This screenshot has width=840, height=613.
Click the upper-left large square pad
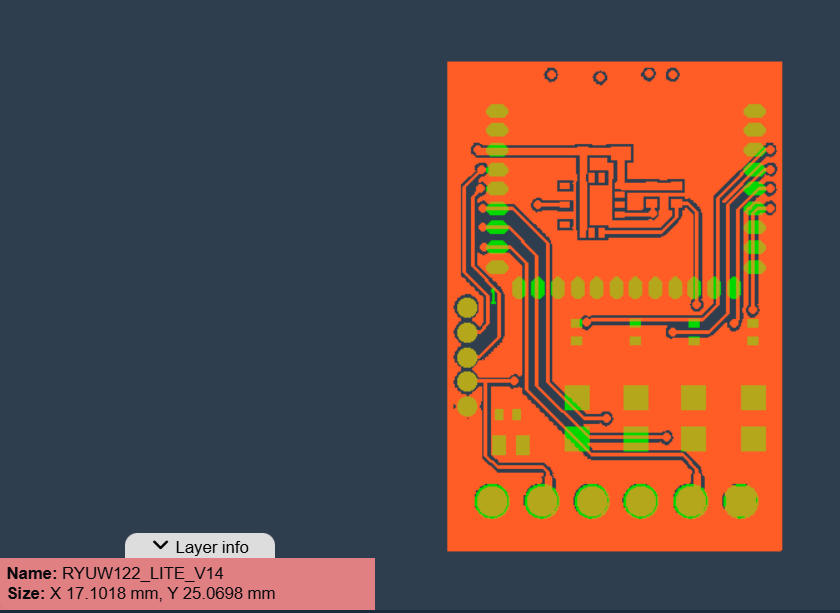click(577, 398)
